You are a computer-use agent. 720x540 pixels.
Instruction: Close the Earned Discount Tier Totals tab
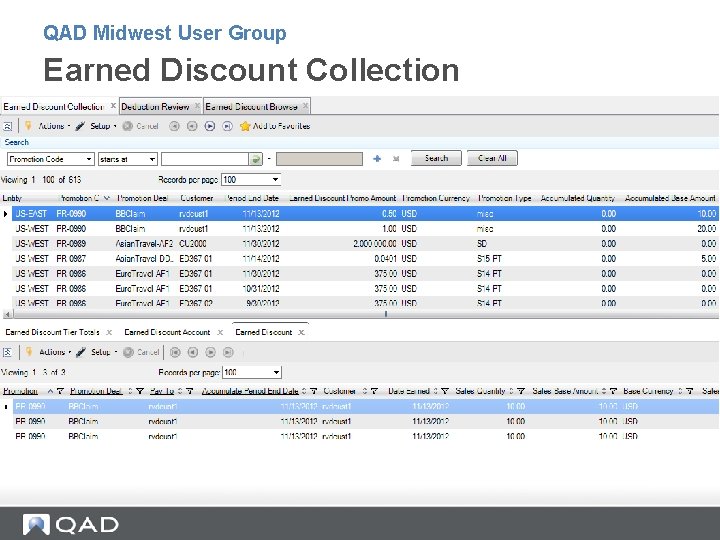(x=109, y=332)
